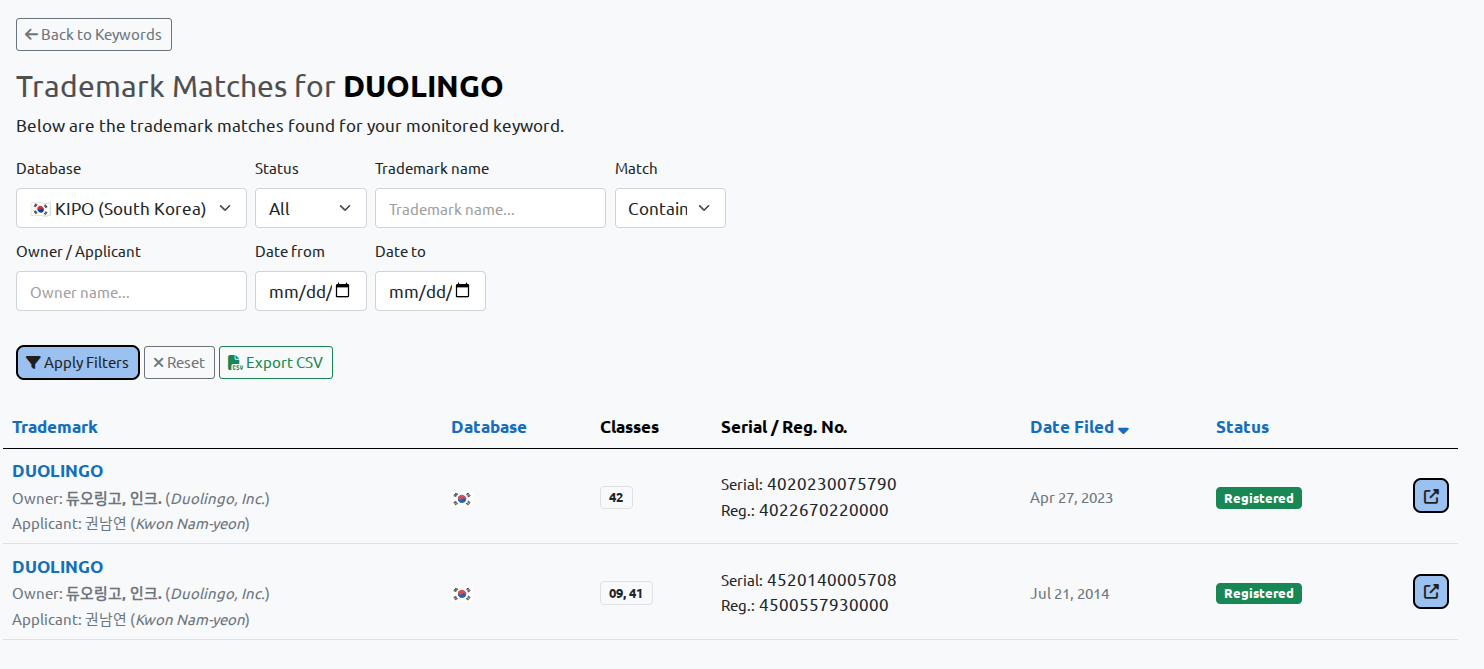Screen dimensions: 1484x669
Task: Click the Registered status badge on the 2014 row
Action: click(x=1258, y=593)
